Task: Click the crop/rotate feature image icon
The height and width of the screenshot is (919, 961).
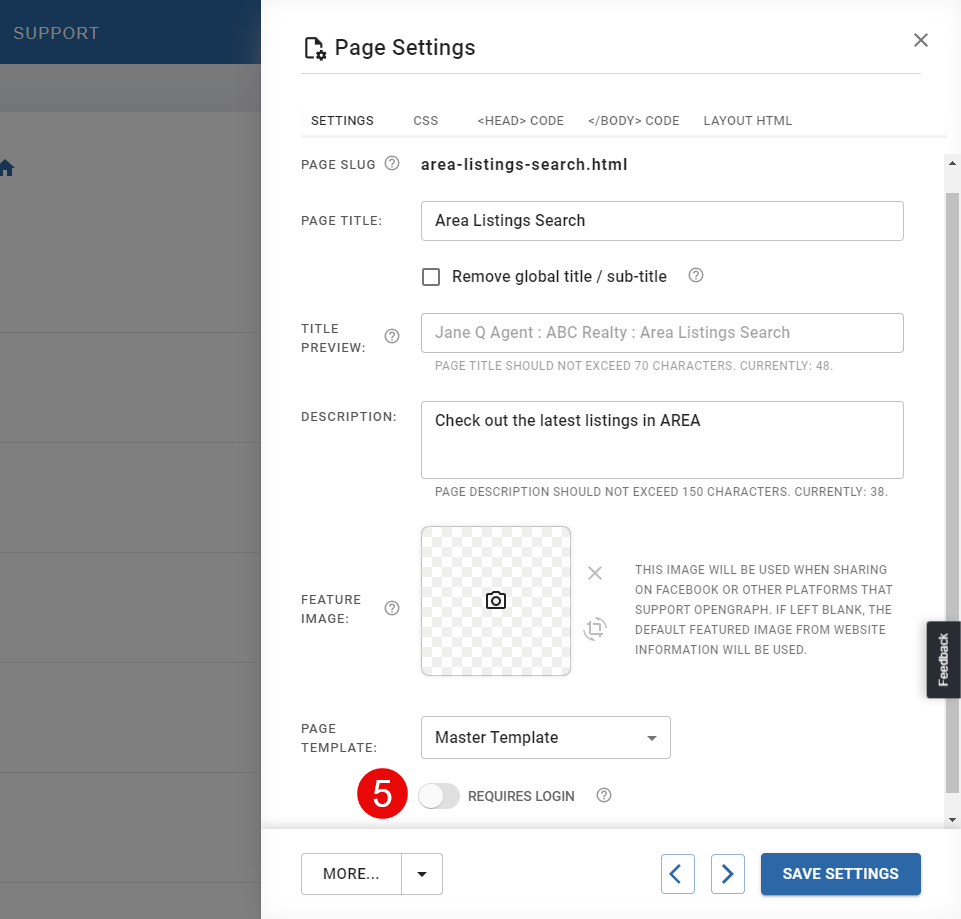Action: point(595,628)
